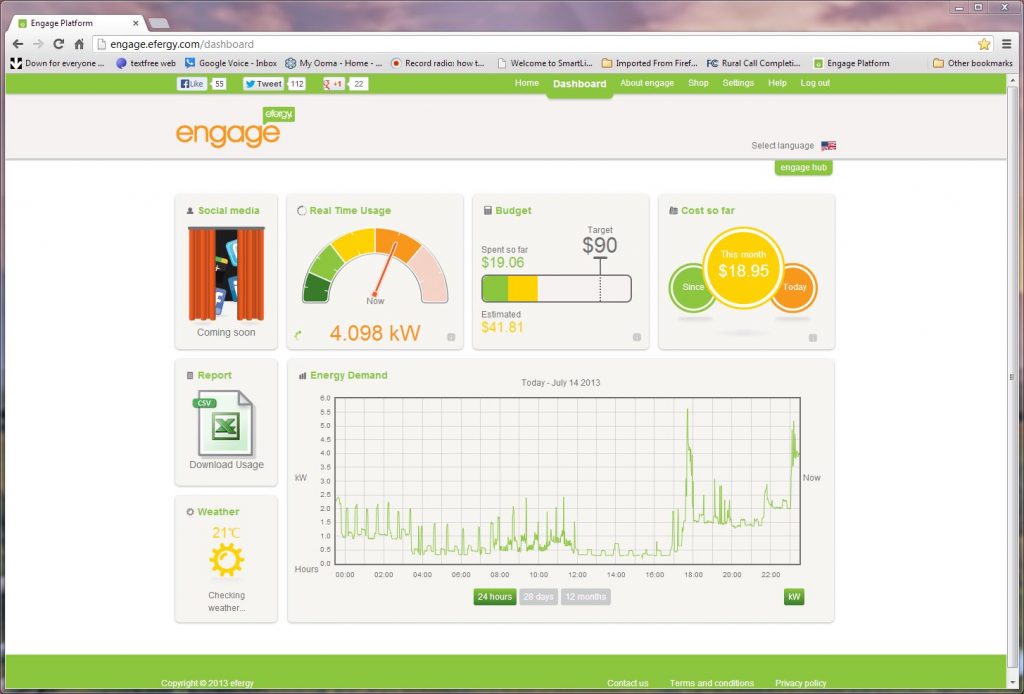The height and width of the screenshot is (694, 1024).
Task: Click small green icon beside 4.098 kW
Action: click(298, 335)
